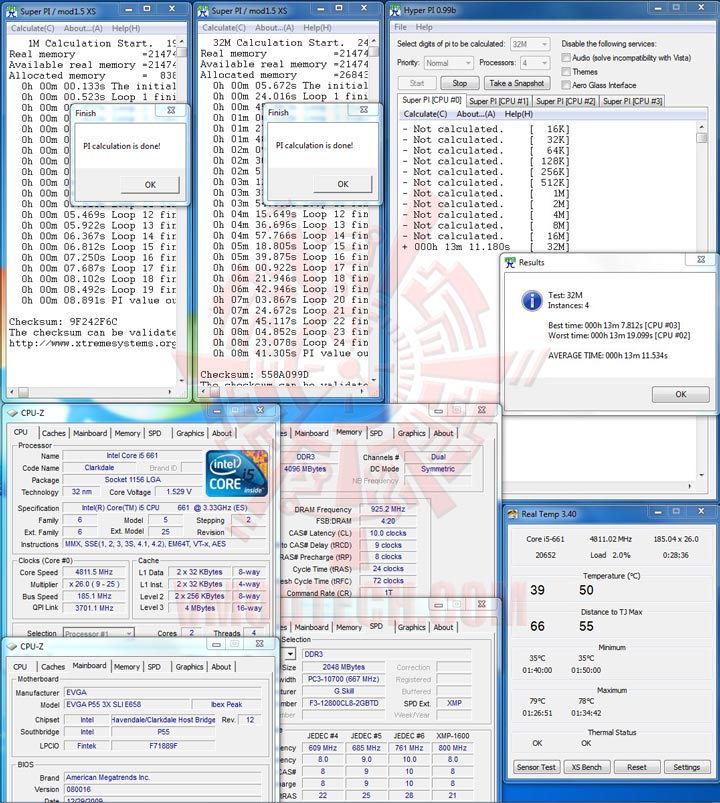Click Take a Snapshot button

coord(517,83)
